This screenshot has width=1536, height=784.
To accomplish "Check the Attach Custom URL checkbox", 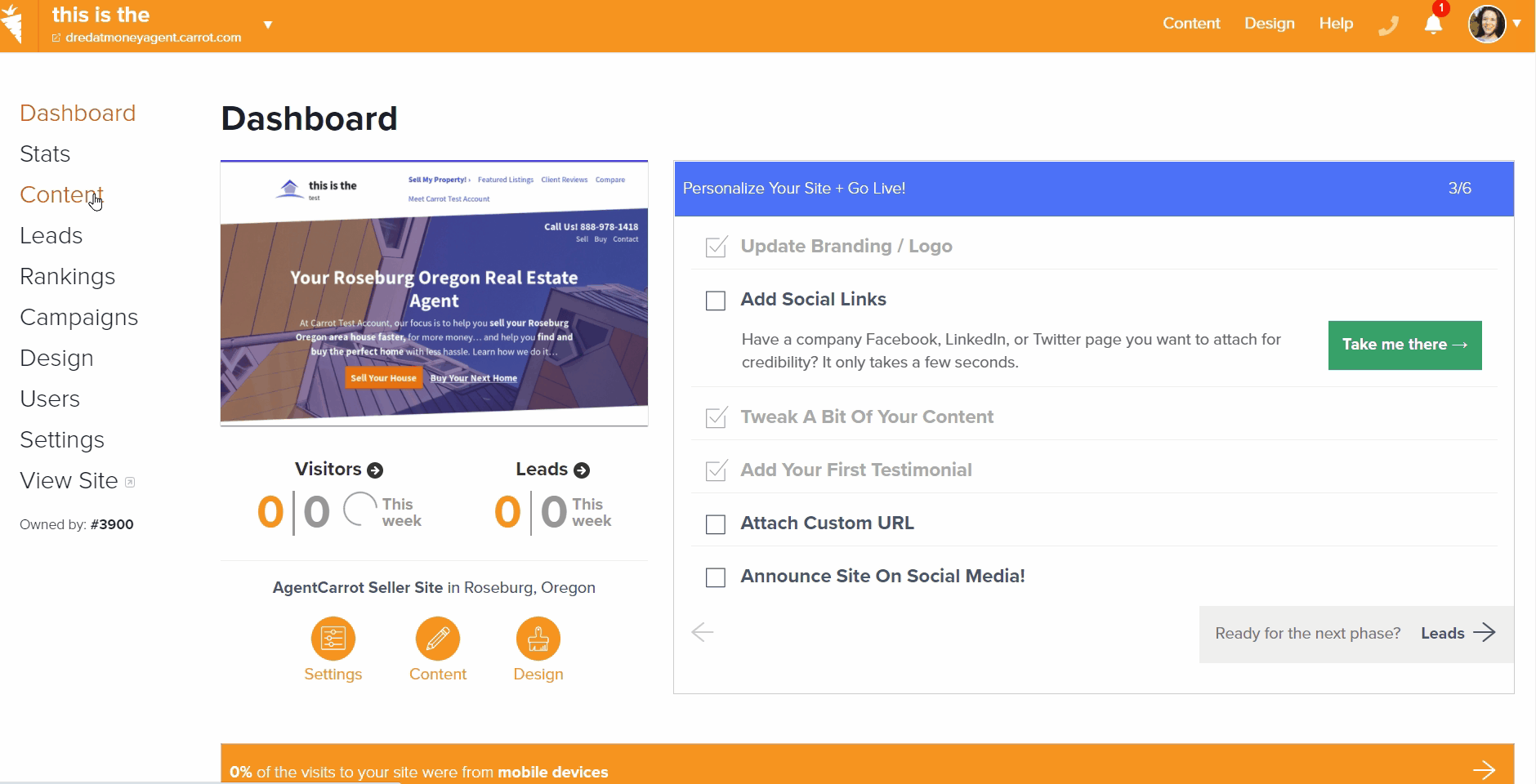I will click(716, 524).
